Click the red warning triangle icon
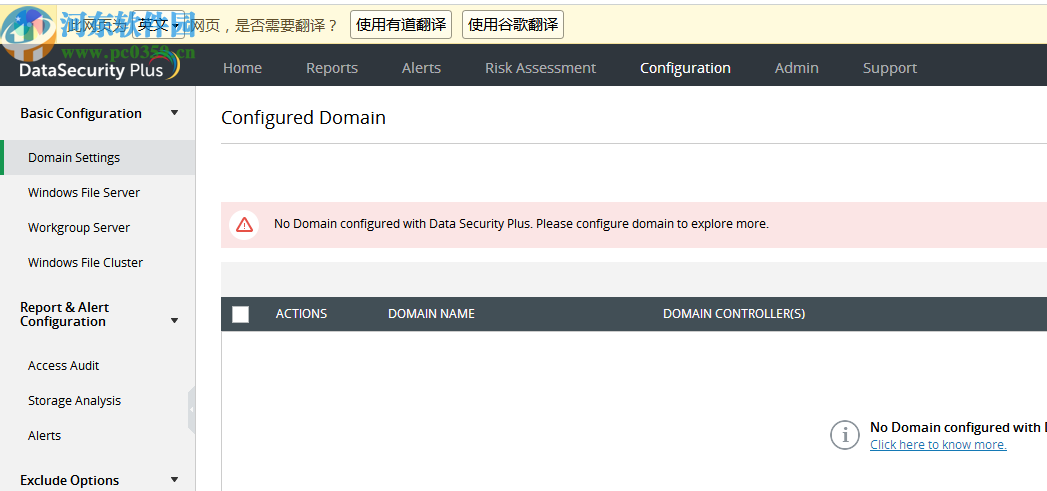 (244, 224)
